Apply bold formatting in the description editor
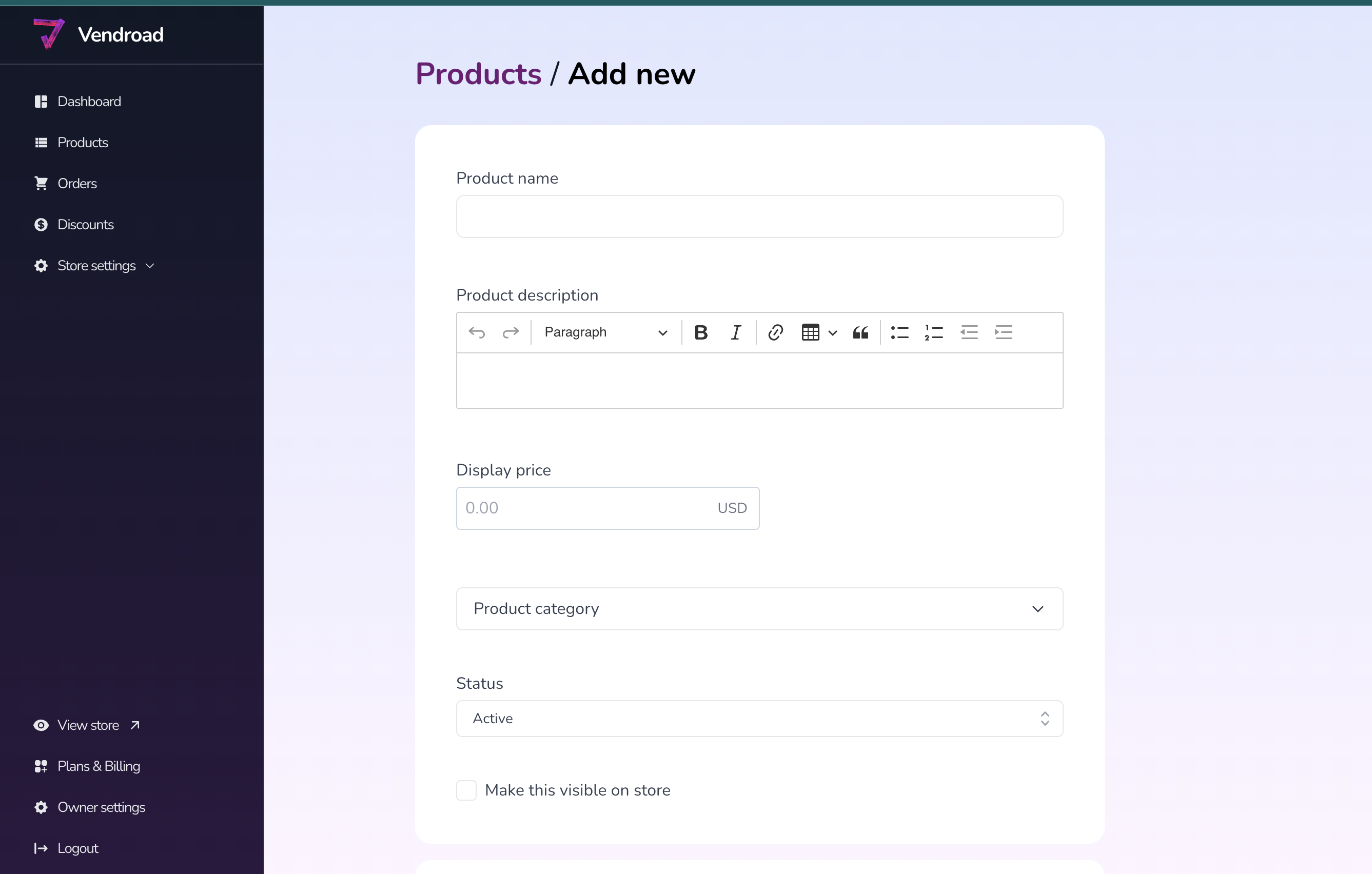Image resolution: width=1372 pixels, height=874 pixels. click(701, 332)
